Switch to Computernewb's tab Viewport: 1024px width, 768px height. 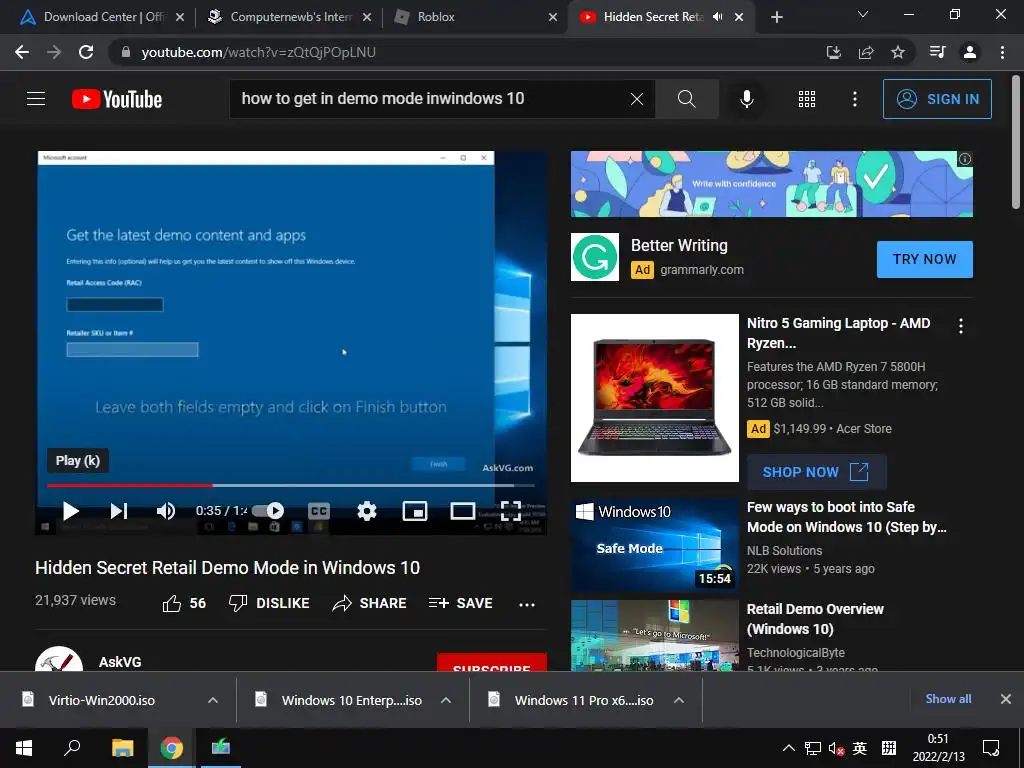pos(291,17)
